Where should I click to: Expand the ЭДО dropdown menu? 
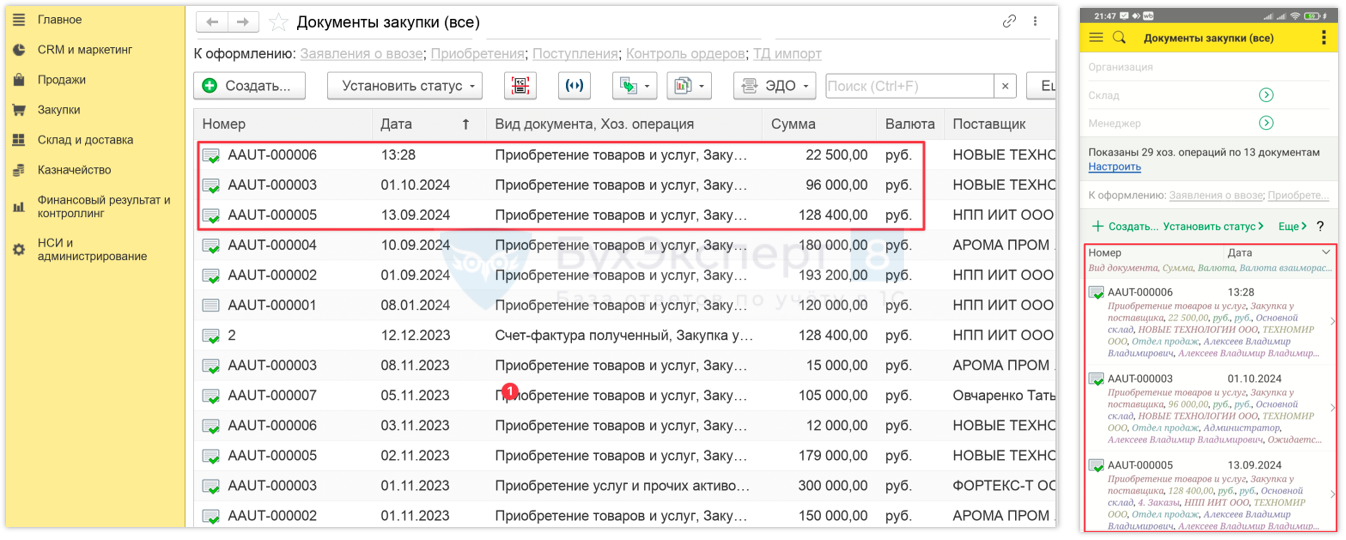coord(775,86)
